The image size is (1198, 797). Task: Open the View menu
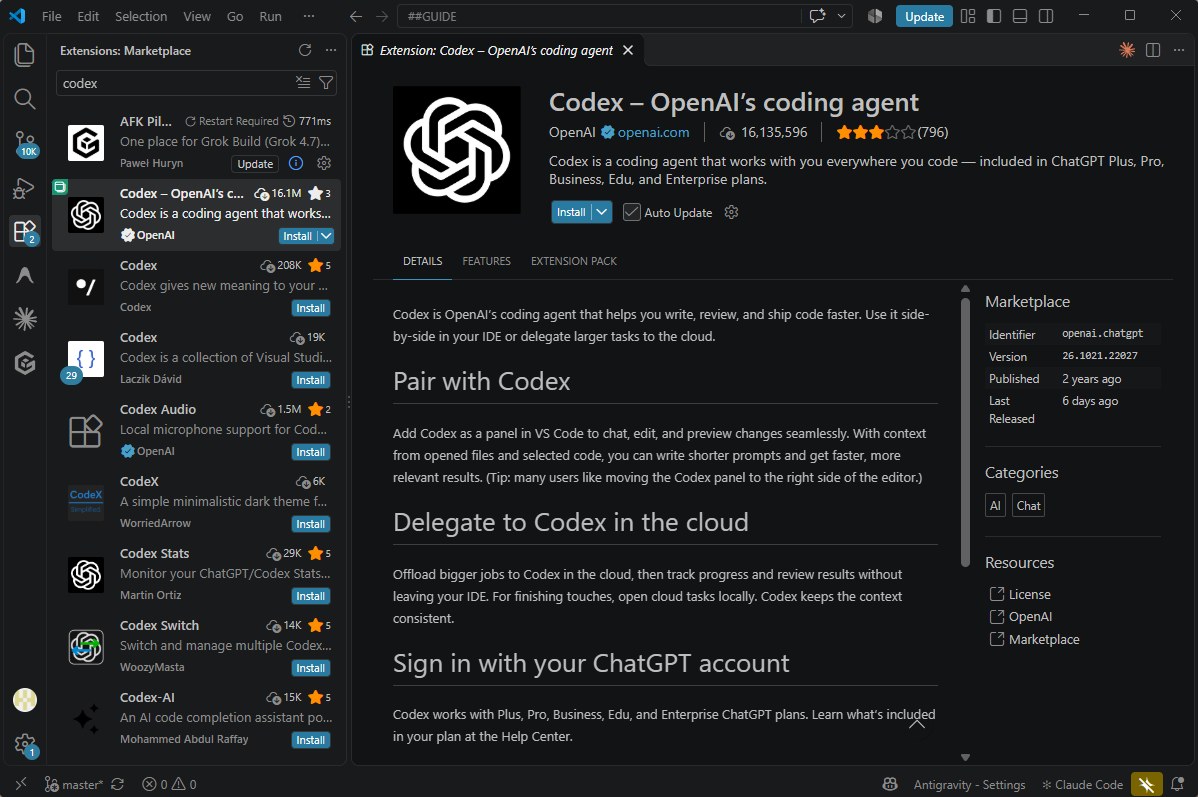click(196, 16)
